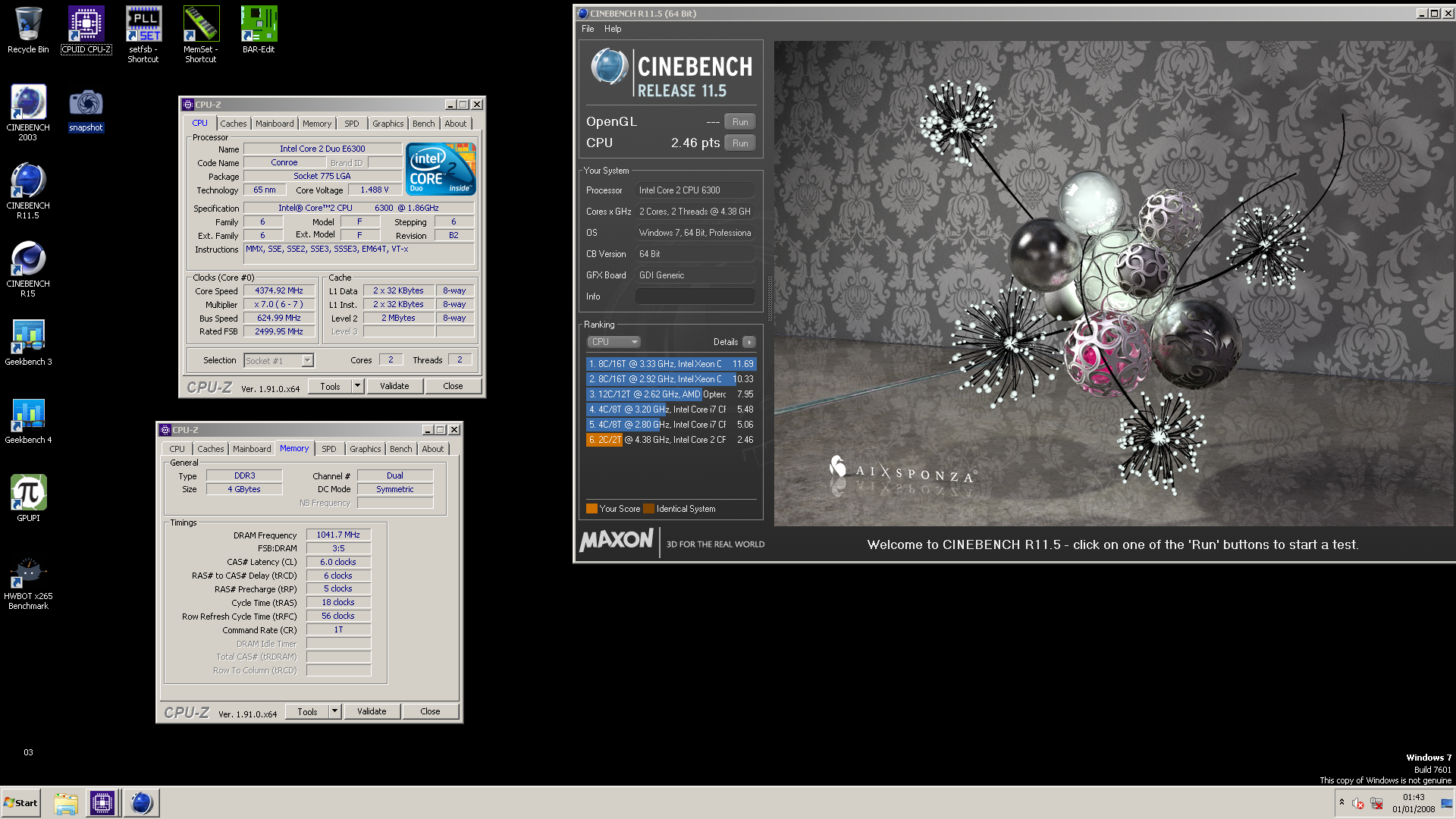Viewport: 1456px width, 819px height.
Task: Open Graphics tab in upper CPU-Z
Action: pyautogui.click(x=388, y=124)
